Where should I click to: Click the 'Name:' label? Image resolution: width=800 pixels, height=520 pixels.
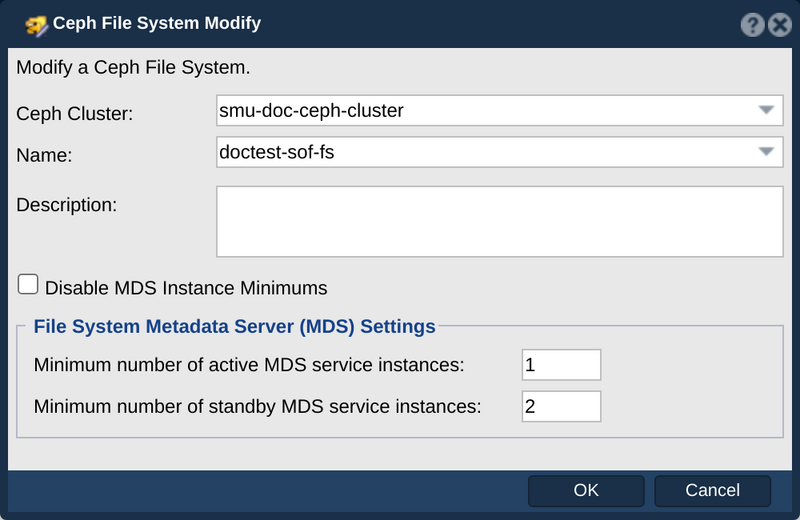pyautogui.click(x=44, y=155)
